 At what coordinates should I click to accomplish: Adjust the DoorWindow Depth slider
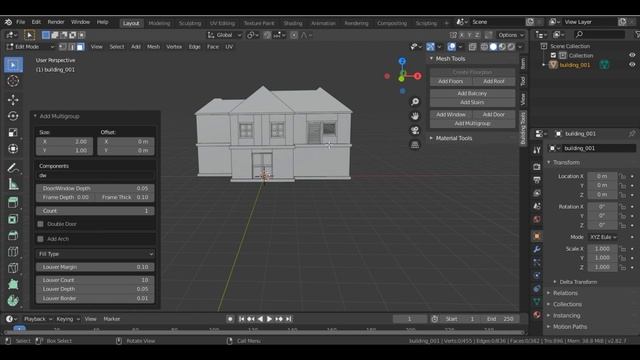coord(95,189)
